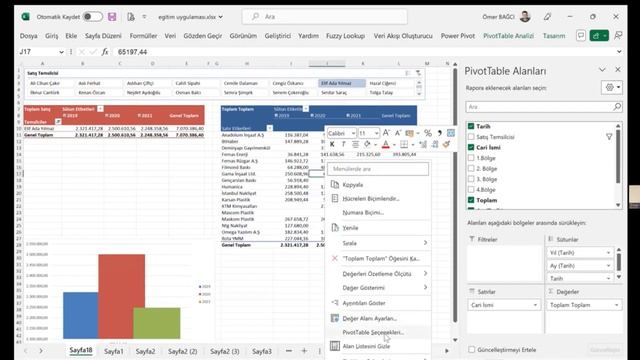
Task: Click the fx insert function icon
Action: [105, 52]
